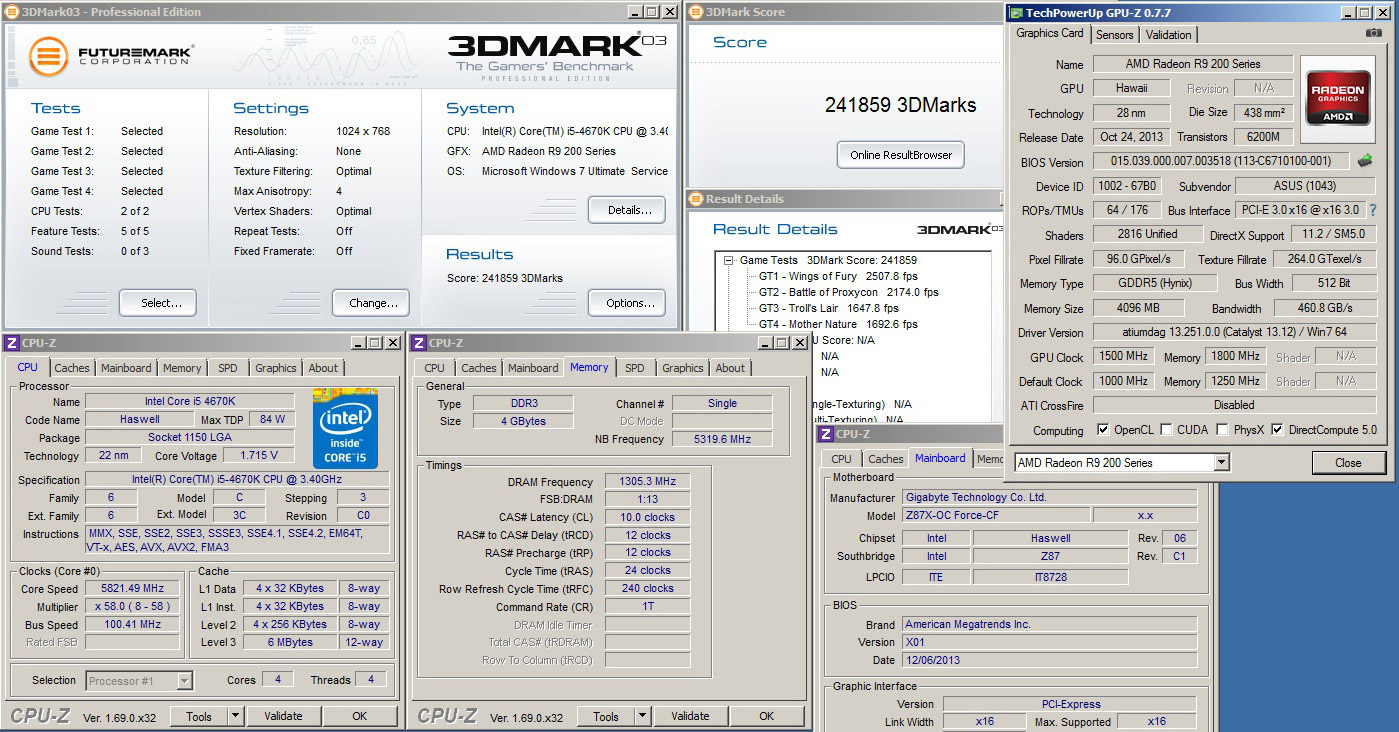This screenshot has width=1399, height=732.
Task: Enable the PhysX checkbox
Action: coord(1222,430)
